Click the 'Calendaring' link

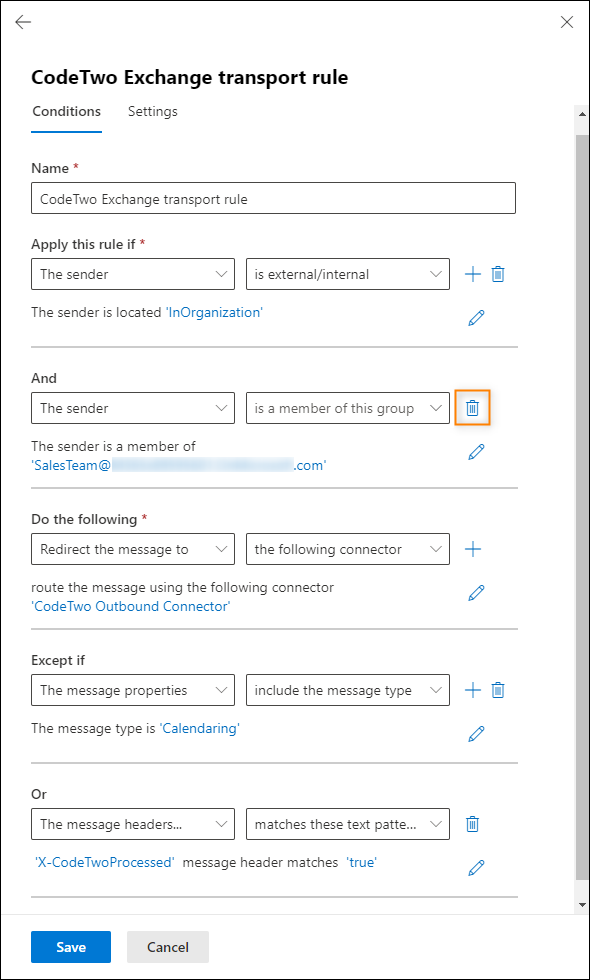(200, 728)
